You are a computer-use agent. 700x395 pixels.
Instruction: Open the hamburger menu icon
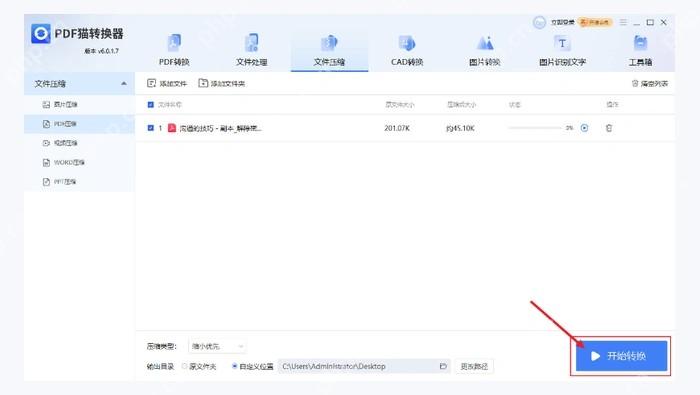623,22
